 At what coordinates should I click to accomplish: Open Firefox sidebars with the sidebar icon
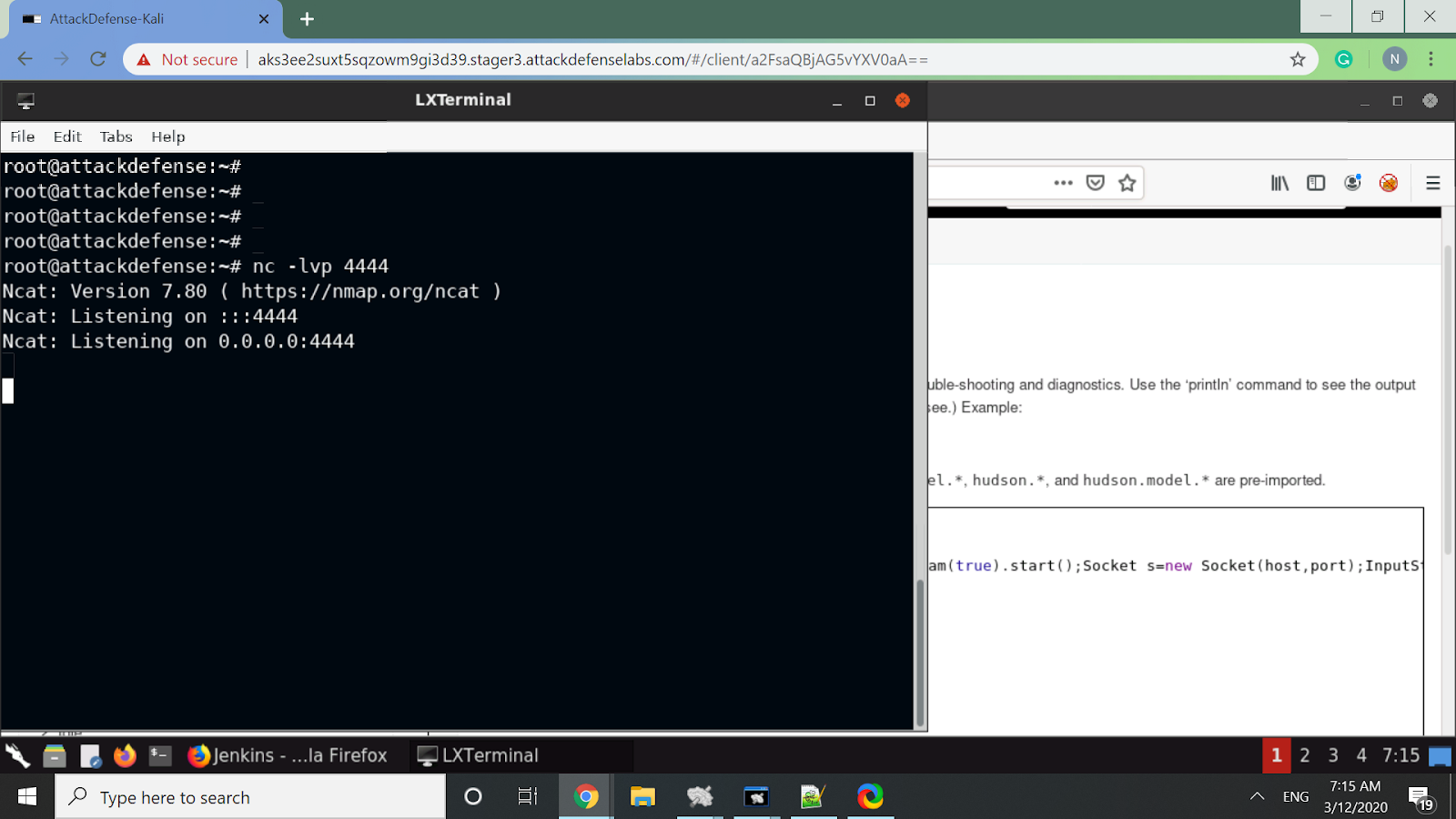tap(1316, 182)
